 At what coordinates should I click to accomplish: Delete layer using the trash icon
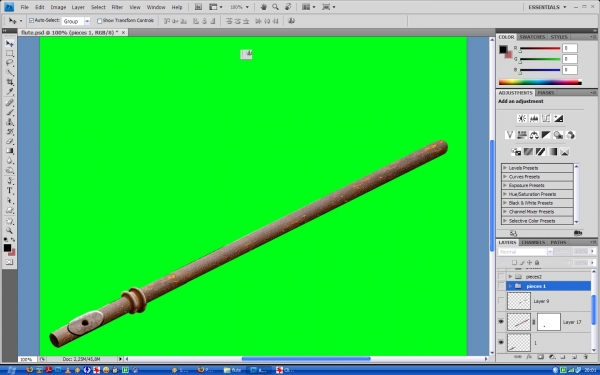click(x=585, y=357)
